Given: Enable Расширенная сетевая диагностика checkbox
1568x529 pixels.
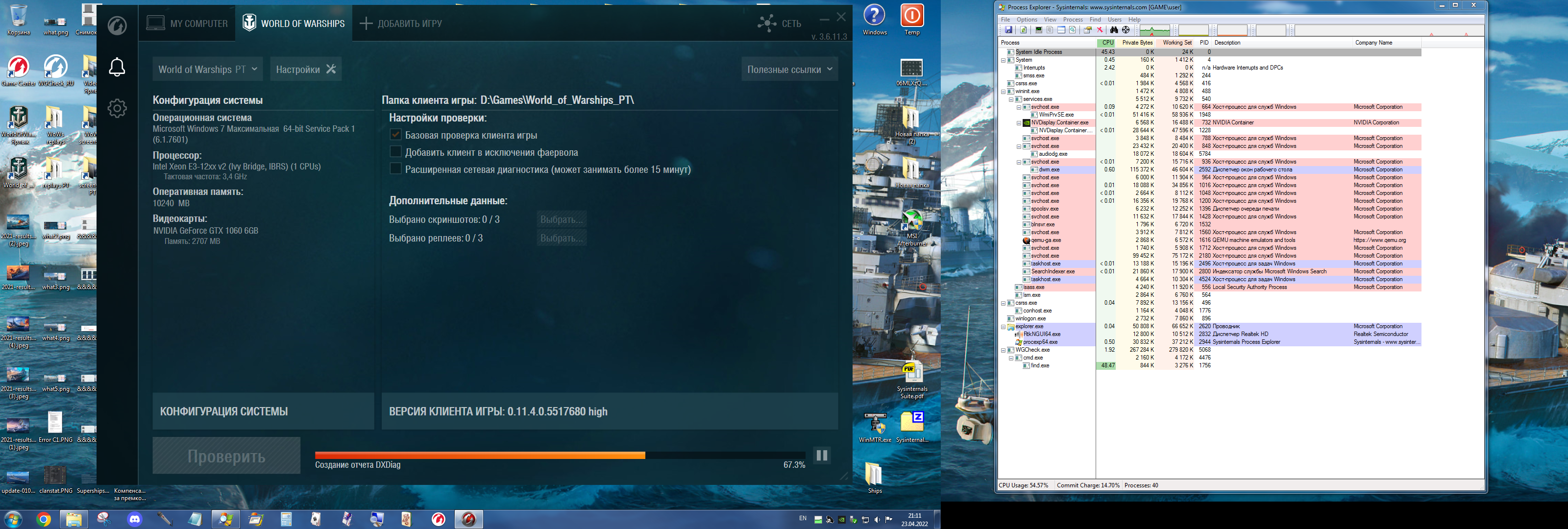Looking at the screenshot, I should [x=395, y=168].
